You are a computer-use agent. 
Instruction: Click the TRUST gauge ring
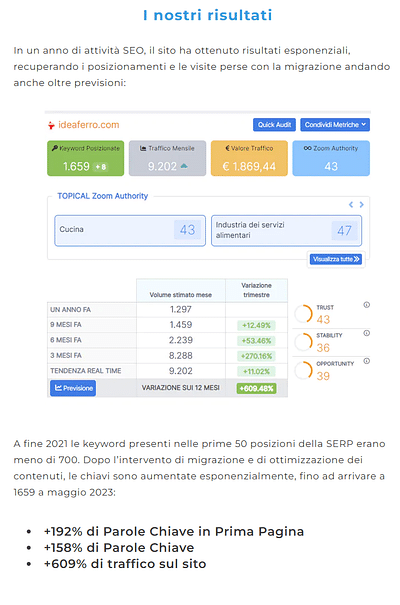pyautogui.click(x=304, y=314)
